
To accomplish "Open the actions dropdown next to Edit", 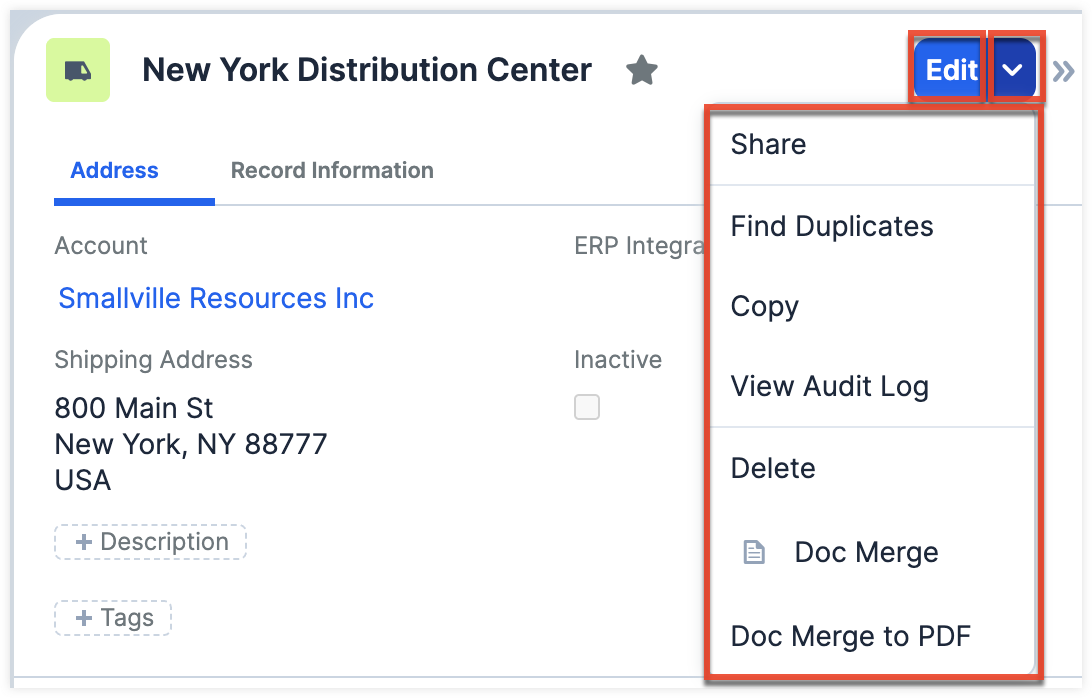I will coord(1013,69).
